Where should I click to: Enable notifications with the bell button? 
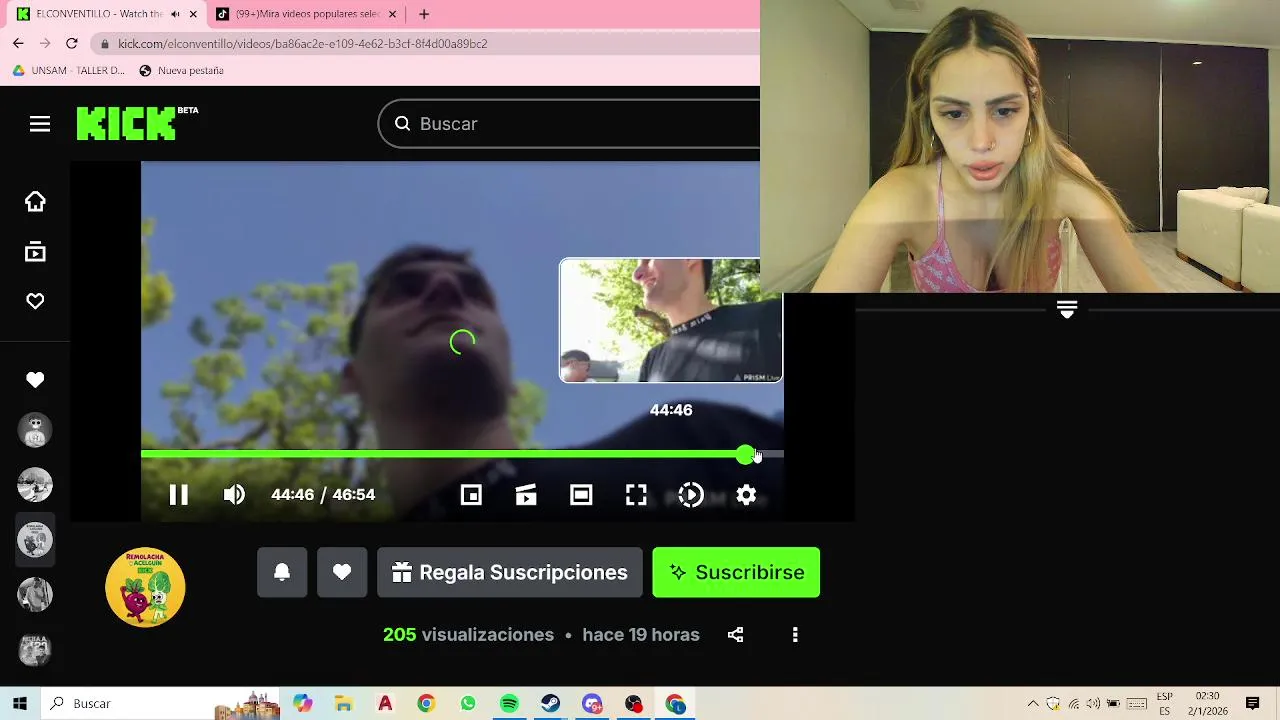282,572
